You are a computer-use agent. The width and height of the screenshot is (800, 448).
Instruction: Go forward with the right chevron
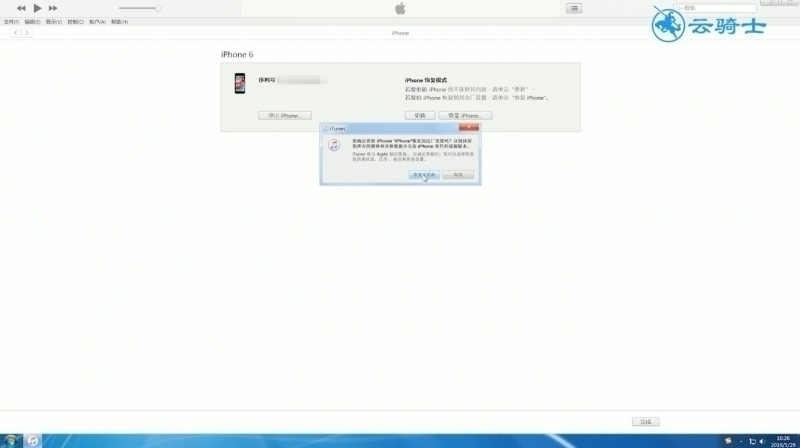[x=27, y=33]
